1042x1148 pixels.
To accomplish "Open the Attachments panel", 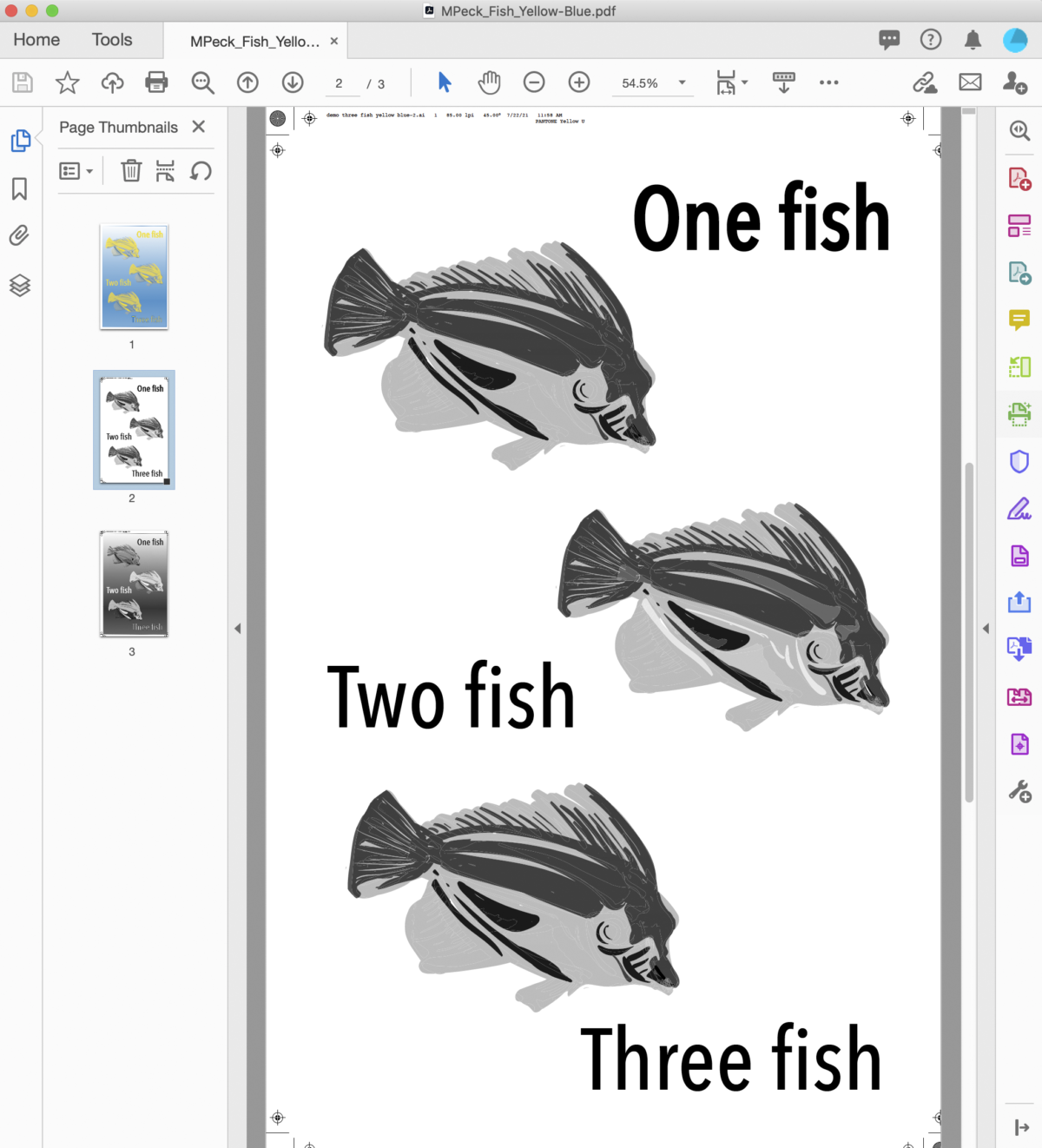I will point(19,235).
